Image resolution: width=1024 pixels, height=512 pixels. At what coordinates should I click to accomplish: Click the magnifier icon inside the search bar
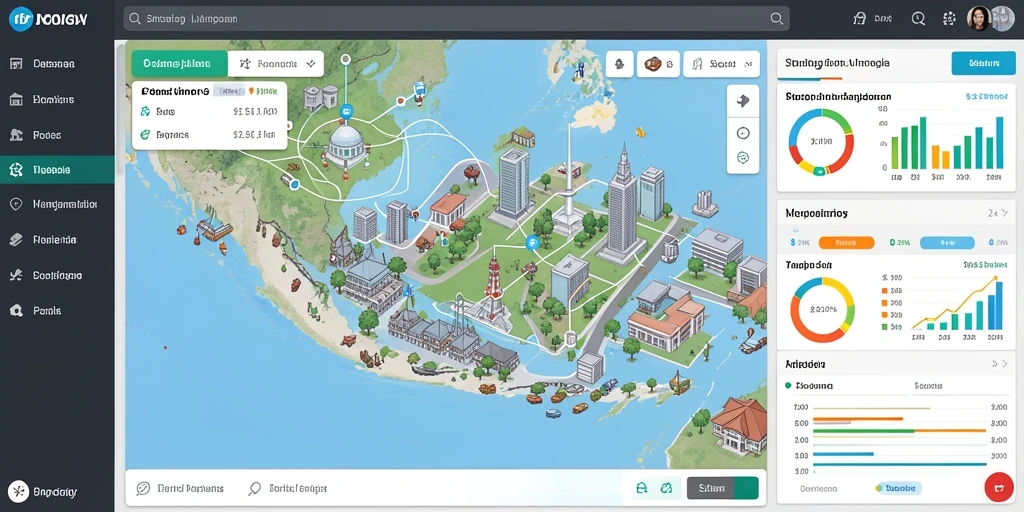pyautogui.click(x=776, y=19)
